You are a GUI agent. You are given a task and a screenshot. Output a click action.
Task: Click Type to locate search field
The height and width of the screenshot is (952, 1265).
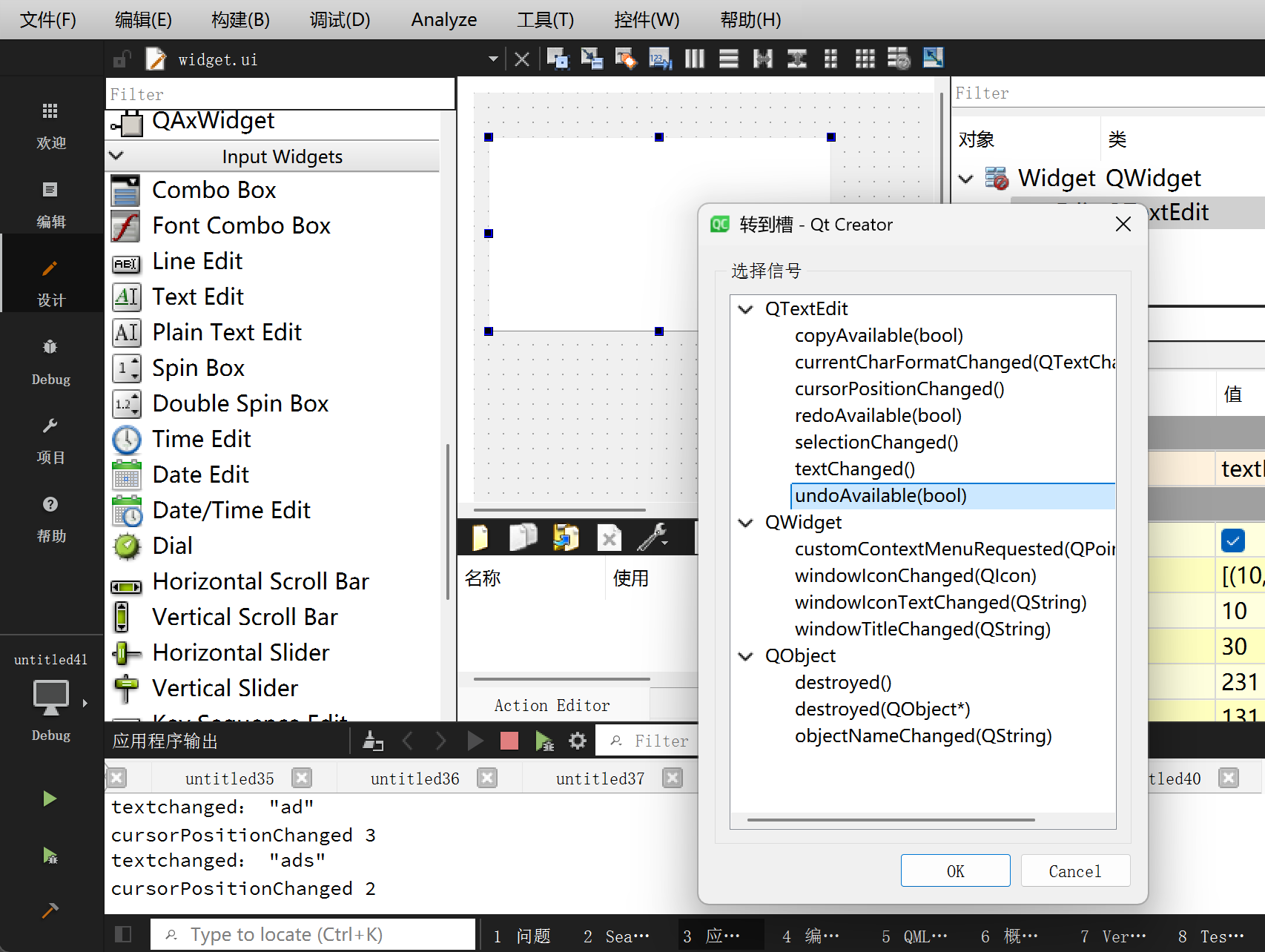[313, 934]
